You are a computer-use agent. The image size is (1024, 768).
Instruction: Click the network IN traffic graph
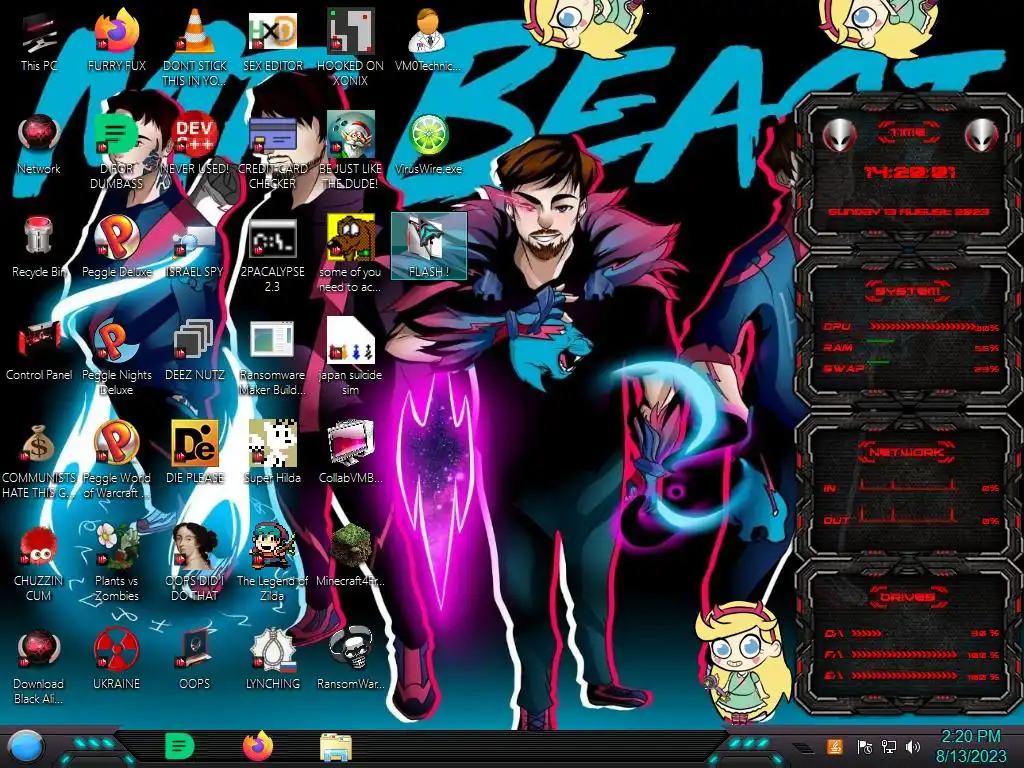(908, 485)
